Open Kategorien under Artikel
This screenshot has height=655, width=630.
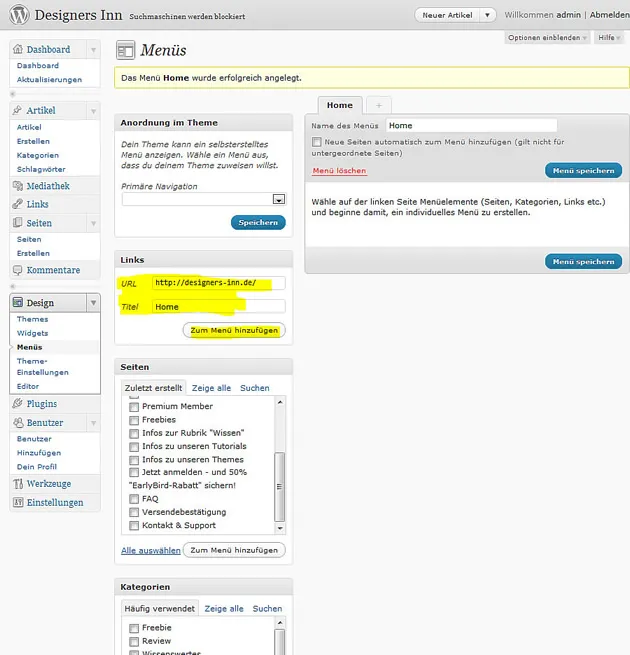(38, 155)
